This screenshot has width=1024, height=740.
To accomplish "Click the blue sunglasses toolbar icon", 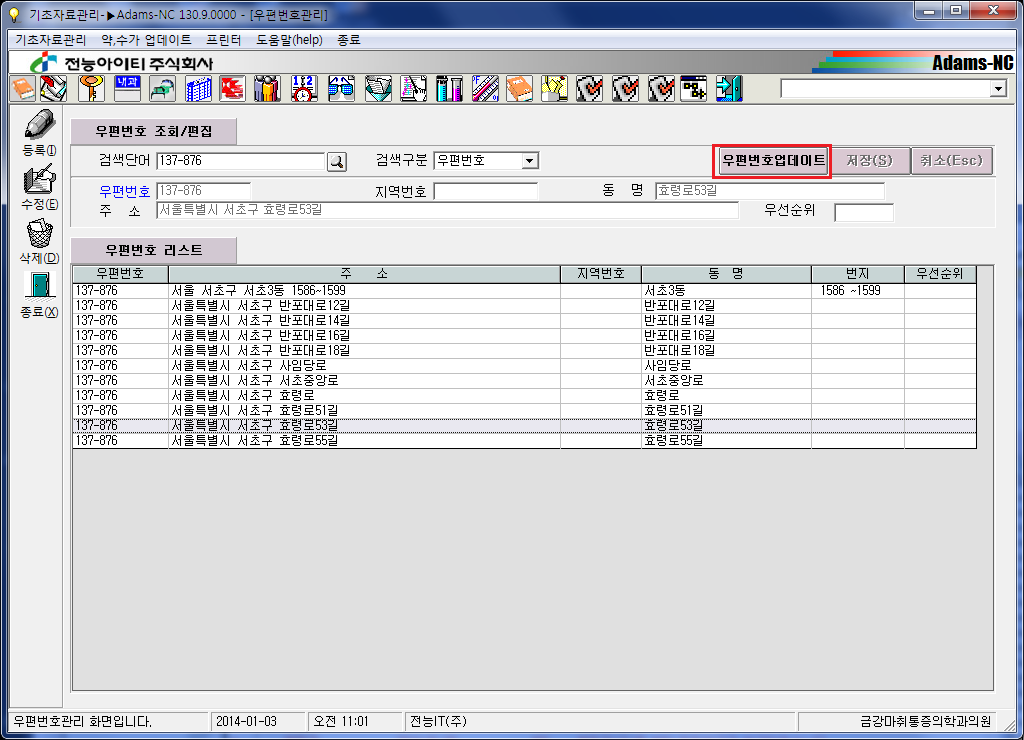I will [341, 88].
